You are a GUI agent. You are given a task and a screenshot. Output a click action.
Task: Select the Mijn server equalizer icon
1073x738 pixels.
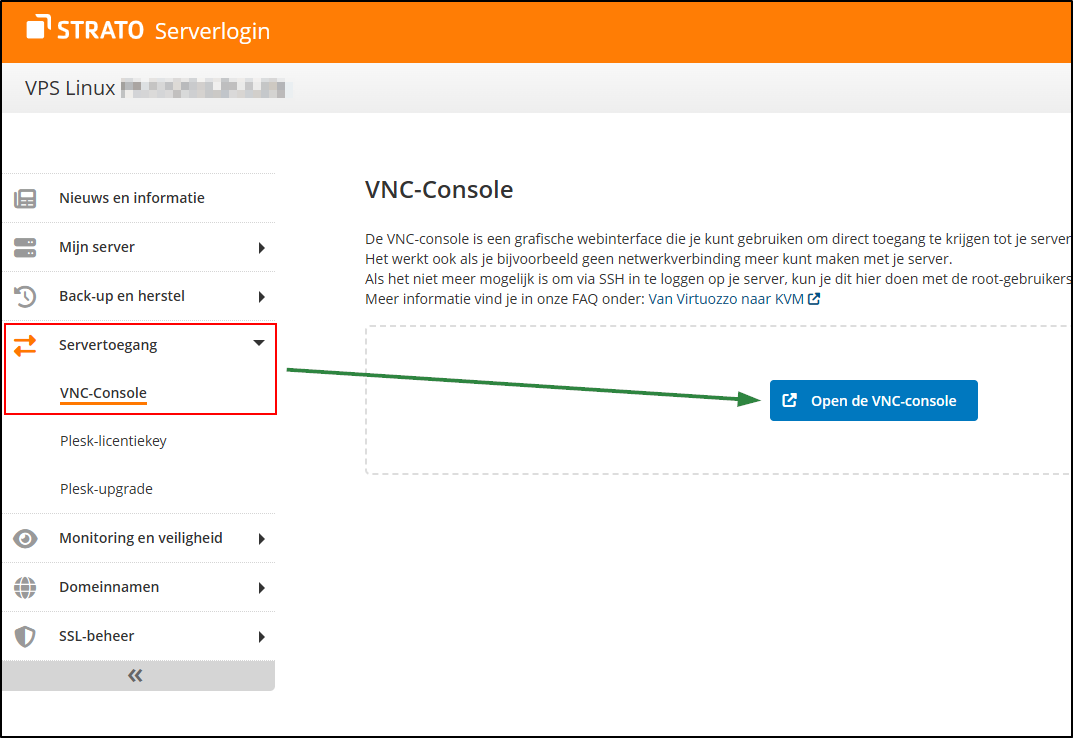coord(23,246)
